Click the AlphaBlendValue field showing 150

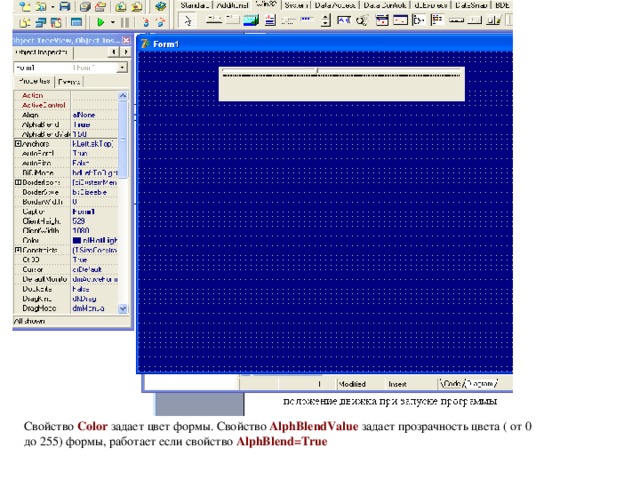pyautogui.click(x=94, y=134)
